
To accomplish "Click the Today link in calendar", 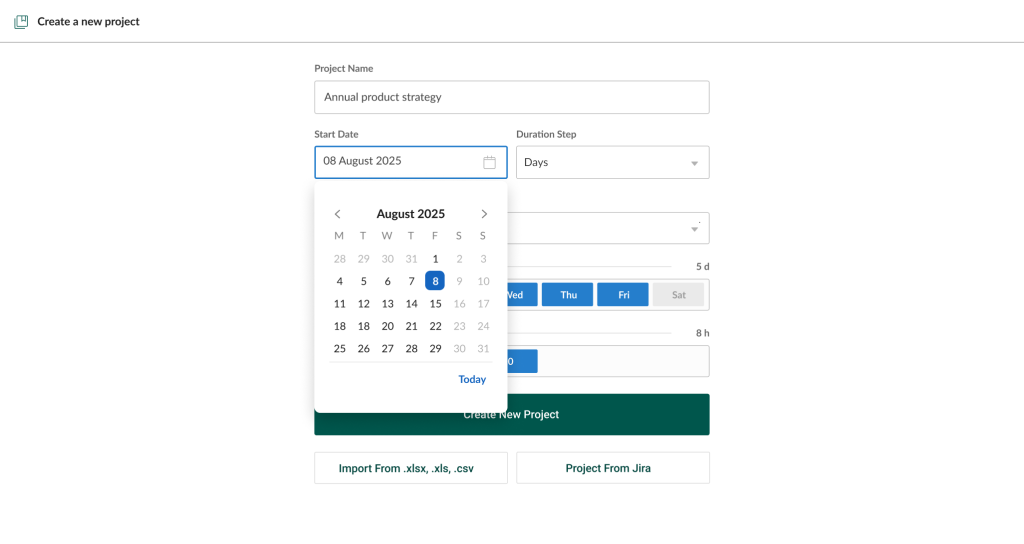I will point(472,379).
